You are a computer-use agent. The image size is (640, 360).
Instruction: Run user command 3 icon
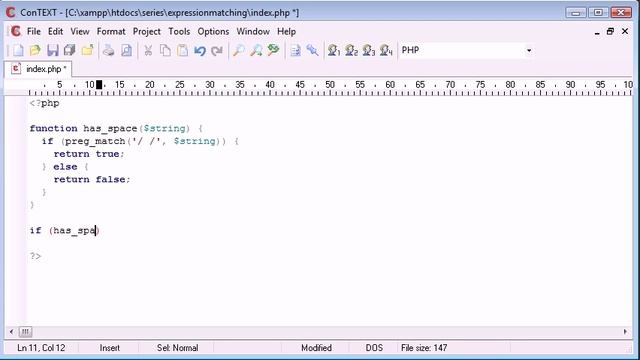[369, 50]
